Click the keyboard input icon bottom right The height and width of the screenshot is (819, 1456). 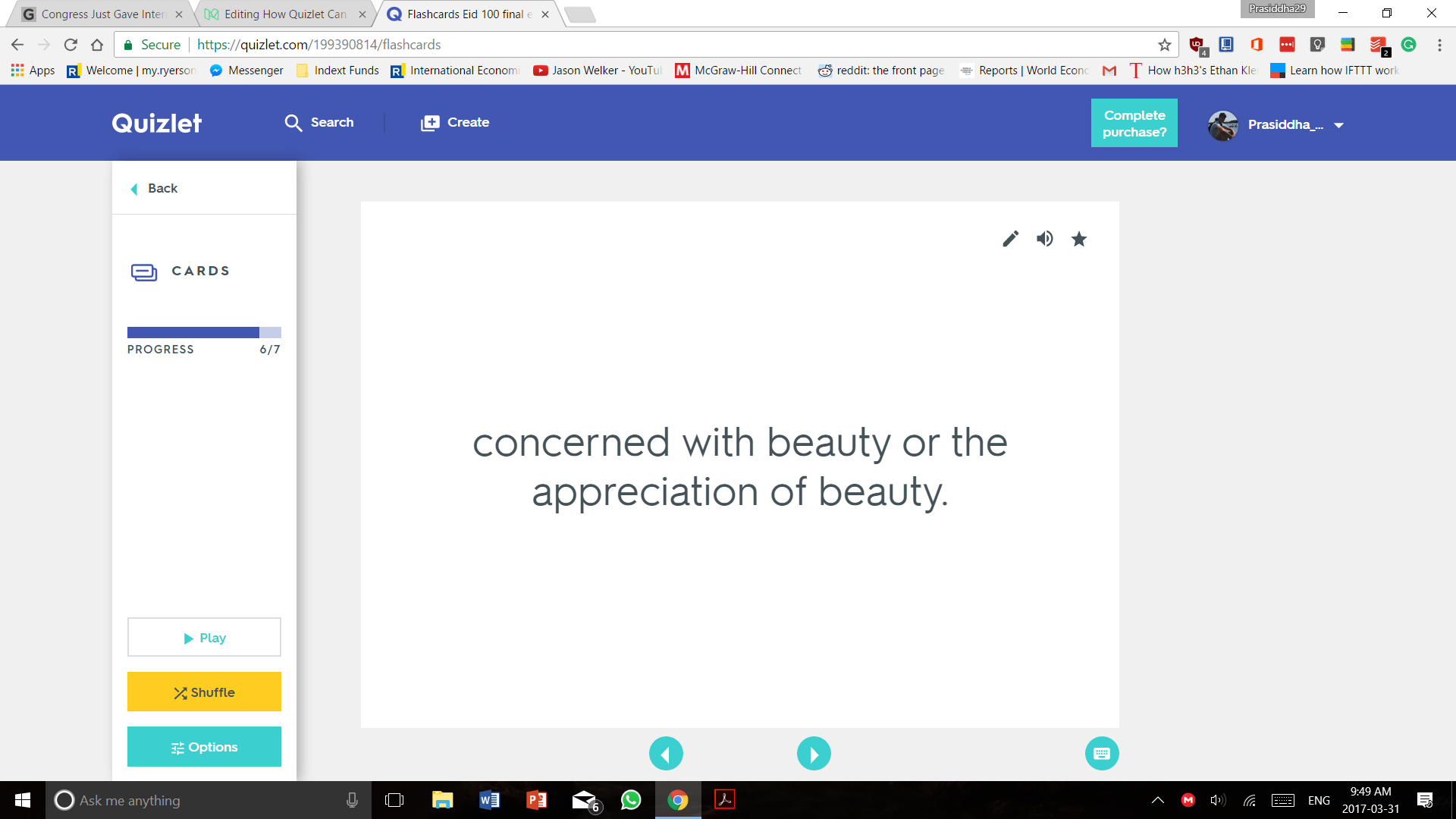[x=1101, y=753]
